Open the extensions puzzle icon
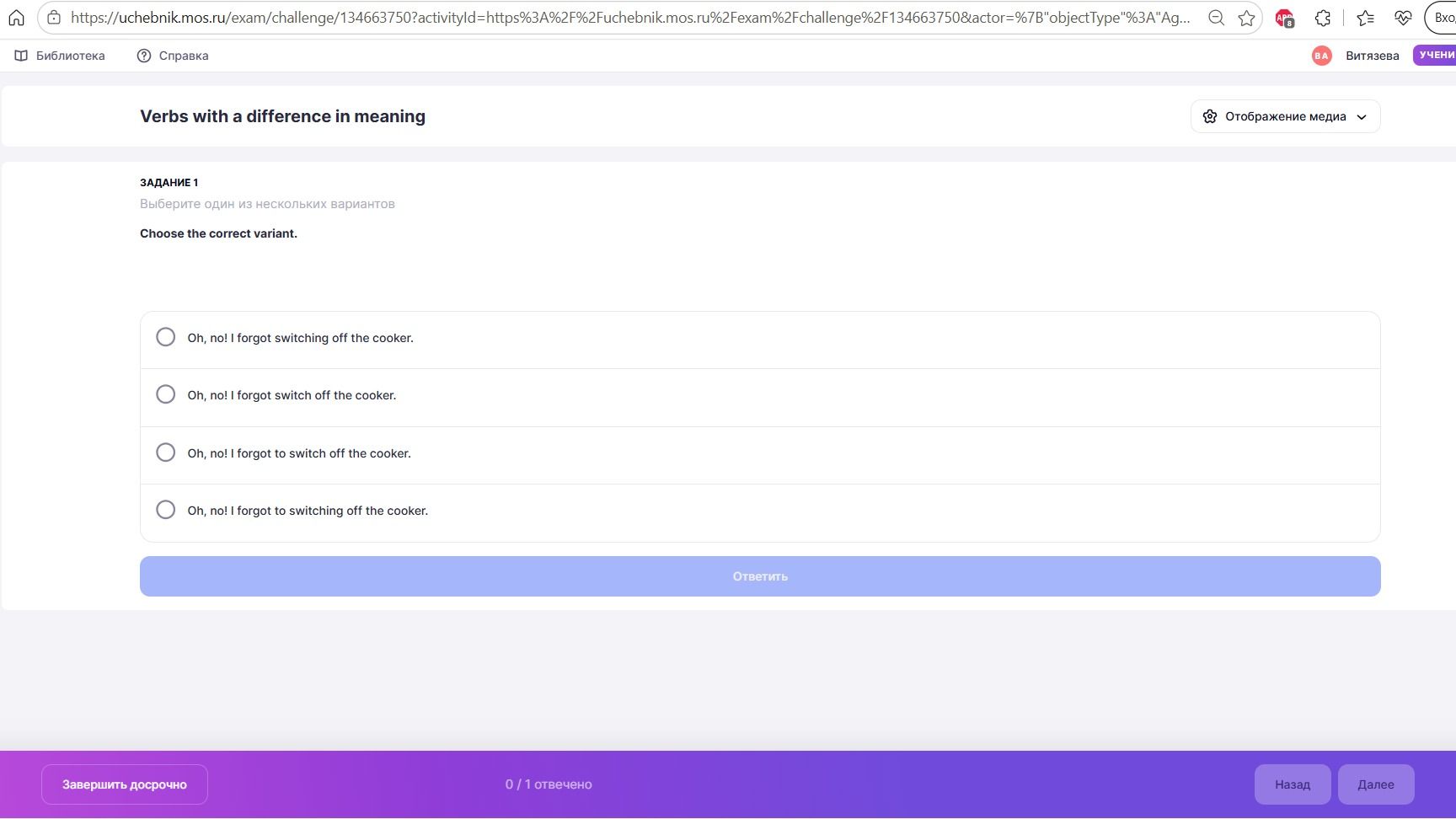 point(1323,18)
